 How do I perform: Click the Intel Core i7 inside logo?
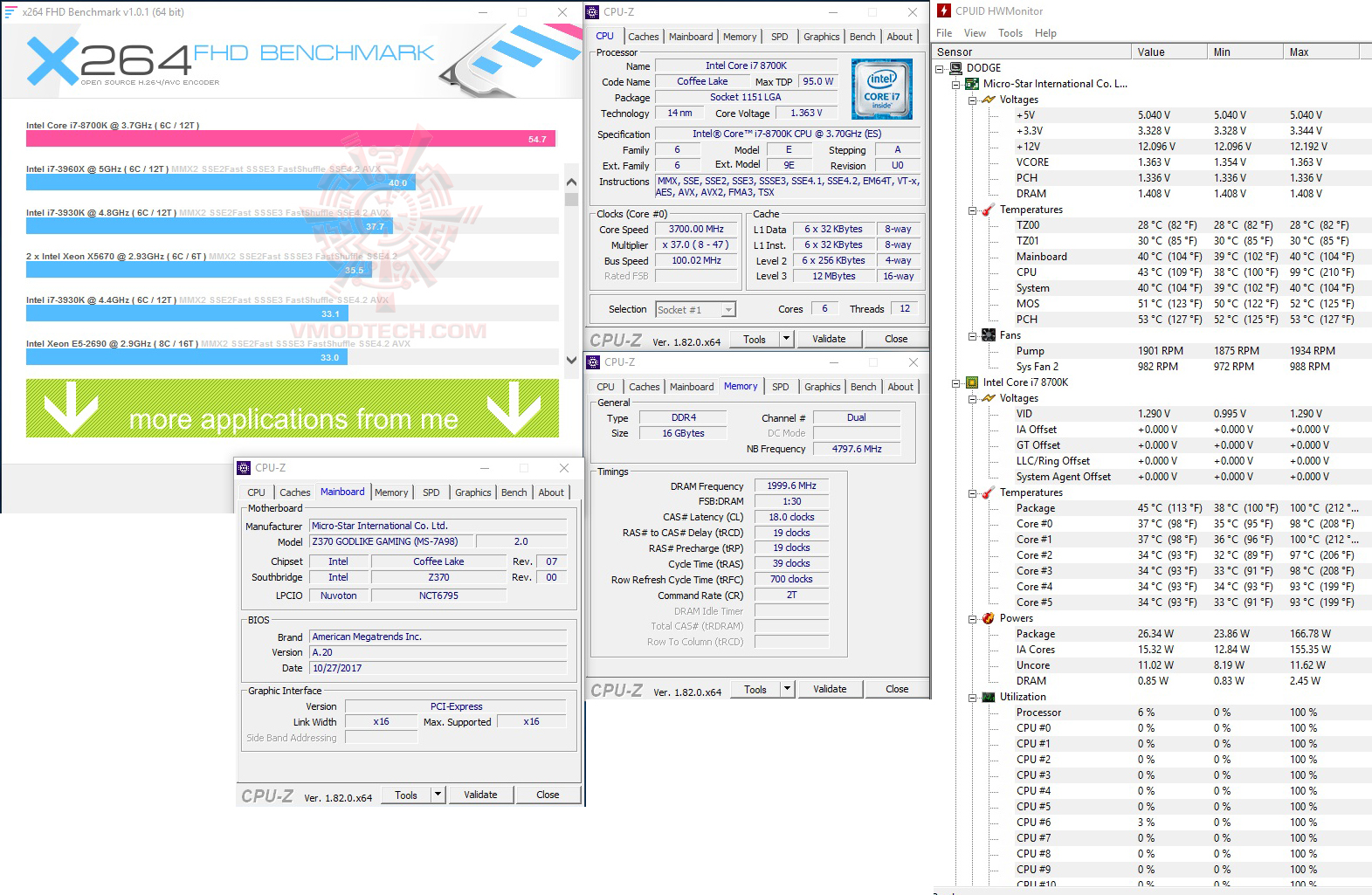click(x=882, y=89)
